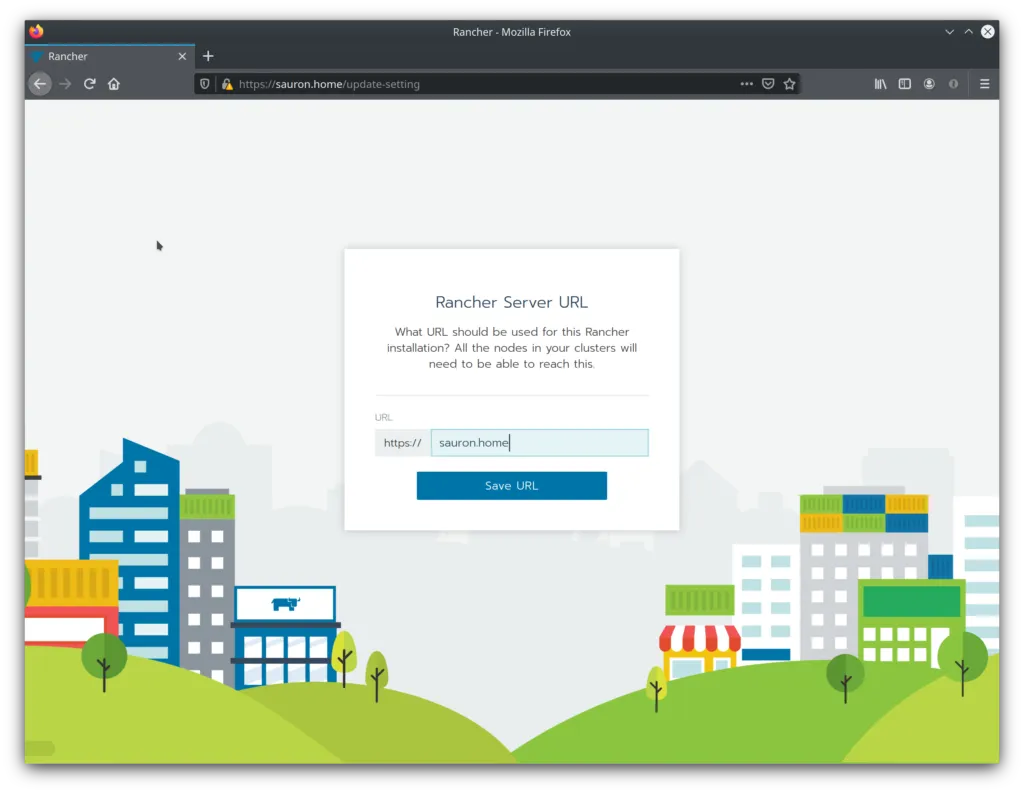Click the padlock security warning icon

(227, 84)
